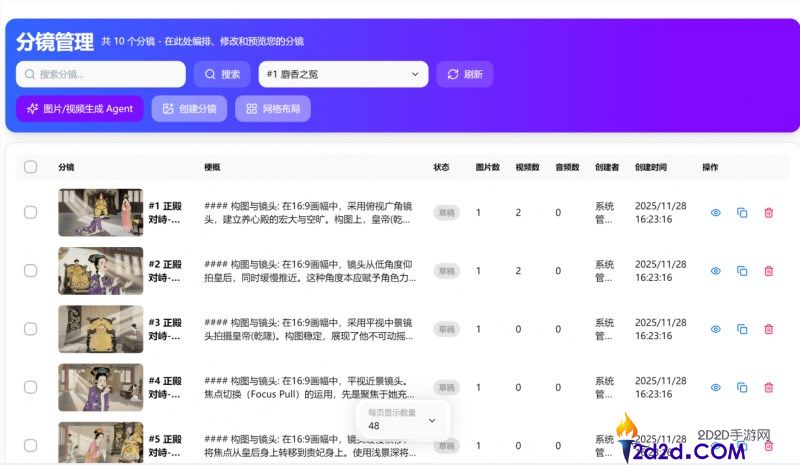The height and width of the screenshot is (465, 800).
Task: Open thumbnail of storyboard #1
Action: tap(101, 212)
